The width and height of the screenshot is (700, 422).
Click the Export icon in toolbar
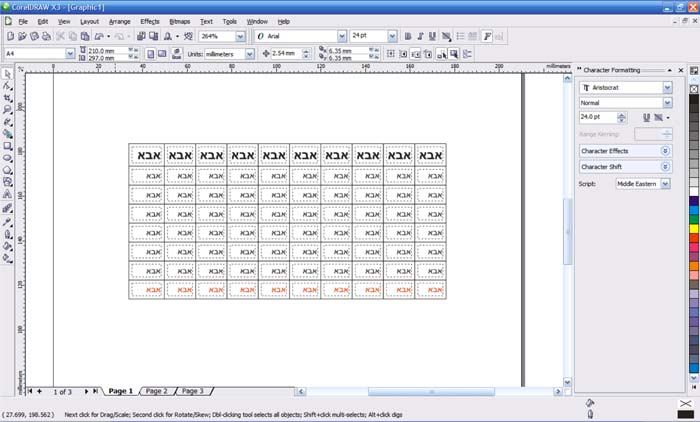point(153,36)
